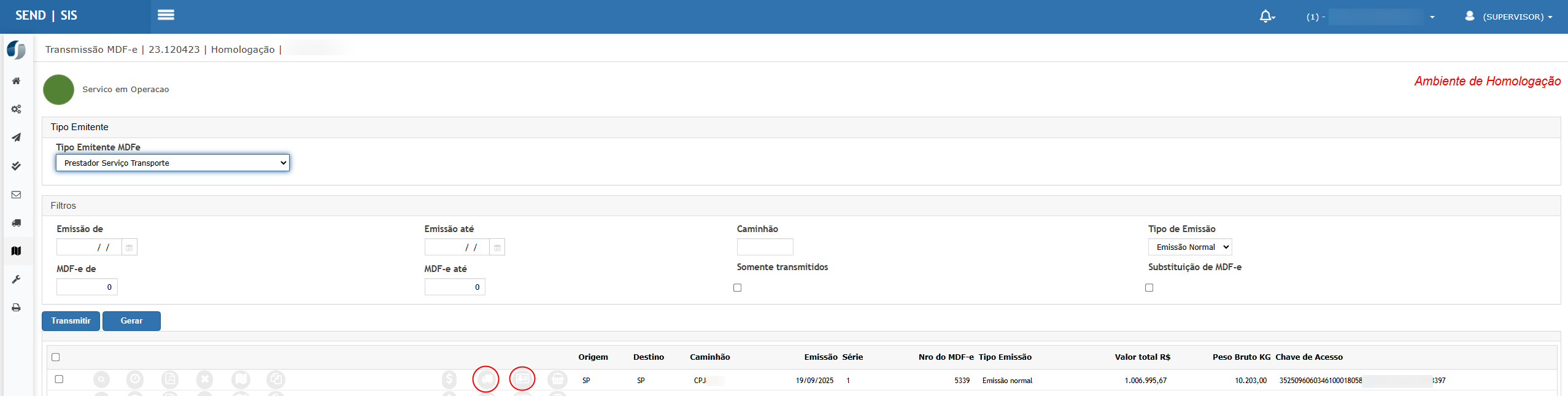Click the home icon in the sidebar

click(x=17, y=81)
